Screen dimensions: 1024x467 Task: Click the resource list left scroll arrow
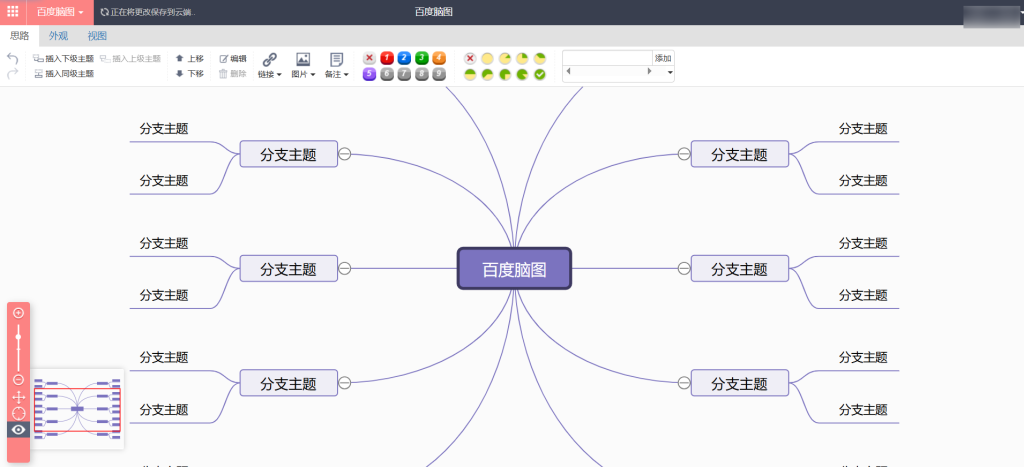click(x=568, y=71)
